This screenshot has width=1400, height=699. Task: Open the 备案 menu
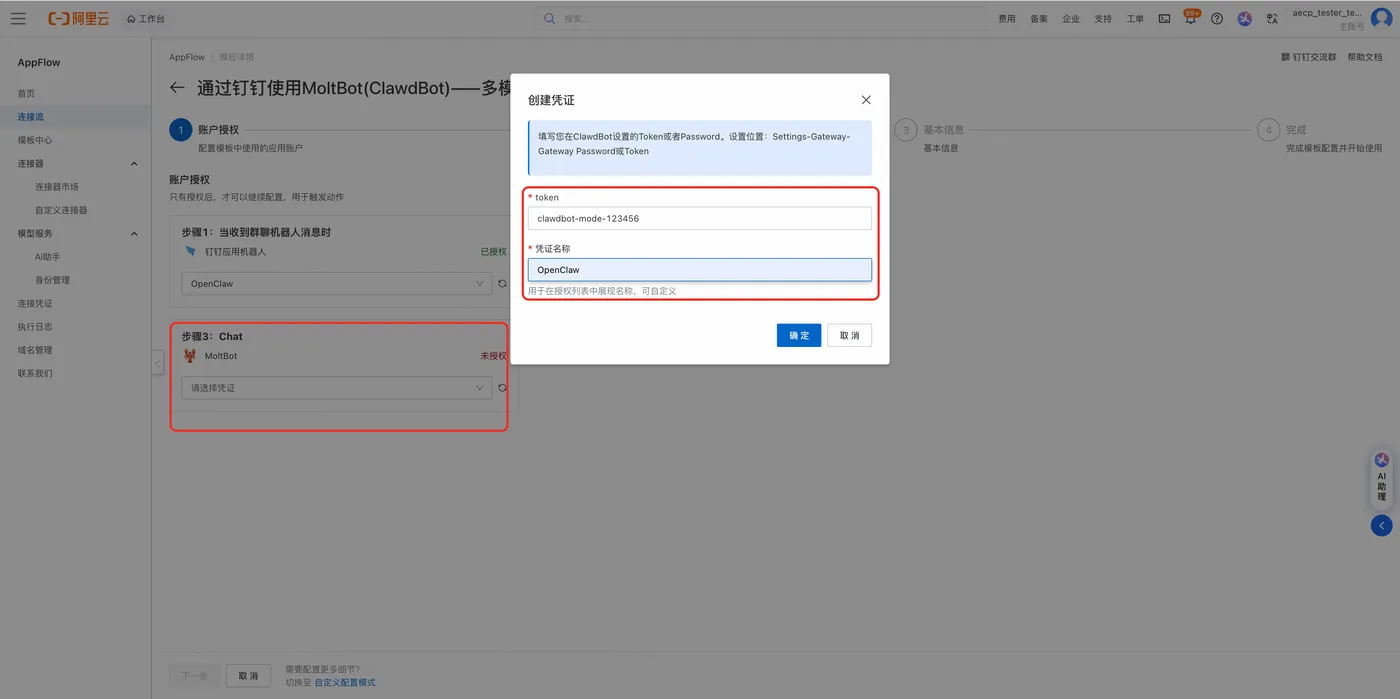click(x=1039, y=19)
